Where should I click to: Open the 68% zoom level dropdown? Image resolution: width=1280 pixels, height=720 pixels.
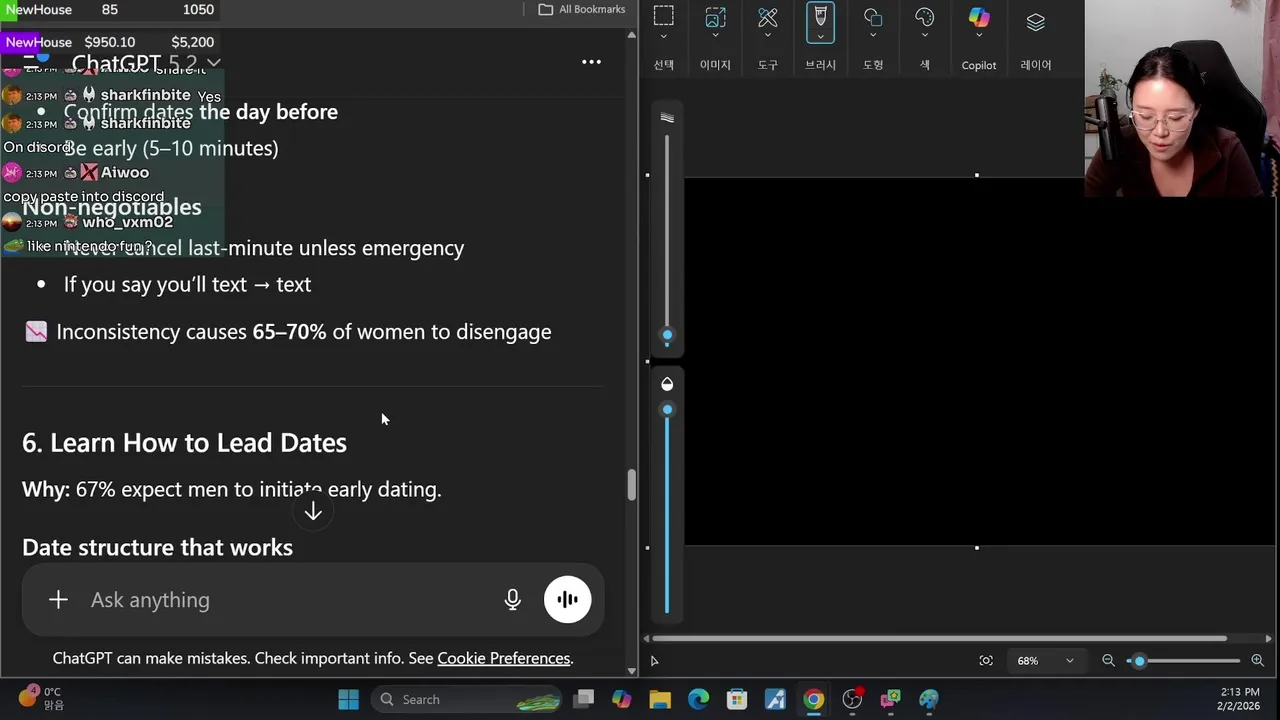coord(1045,660)
